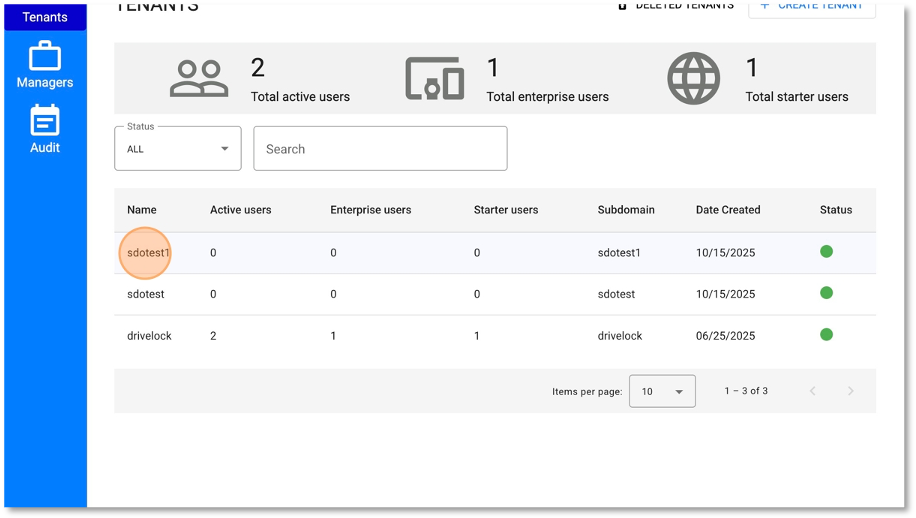Sort by Active users column header
This screenshot has width=916, height=518.
coord(241,210)
